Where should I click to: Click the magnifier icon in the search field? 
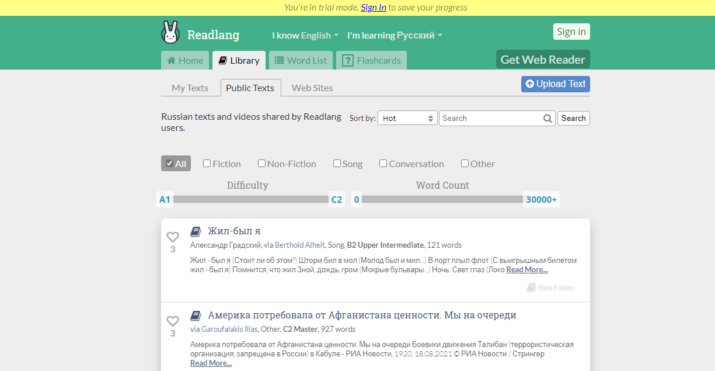tap(547, 119)
